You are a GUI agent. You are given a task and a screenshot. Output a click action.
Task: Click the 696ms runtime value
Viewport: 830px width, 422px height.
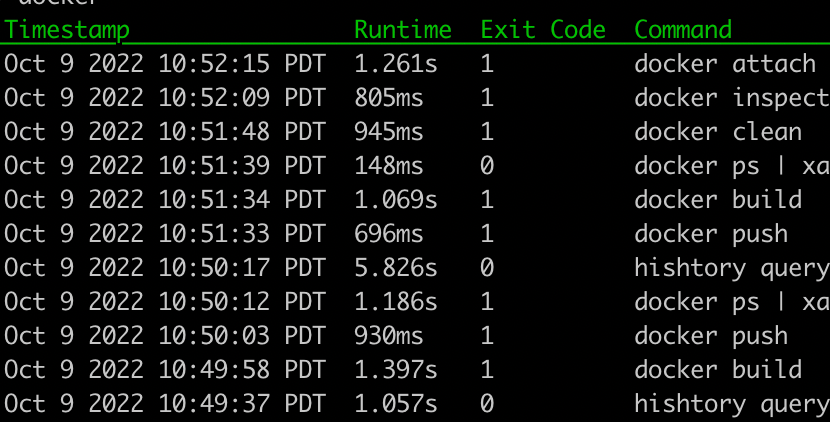389,234
